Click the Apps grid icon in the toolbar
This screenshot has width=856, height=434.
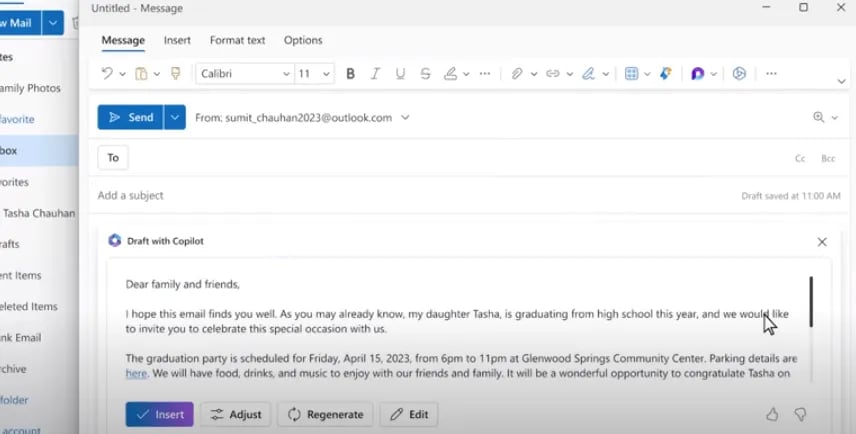631,74
